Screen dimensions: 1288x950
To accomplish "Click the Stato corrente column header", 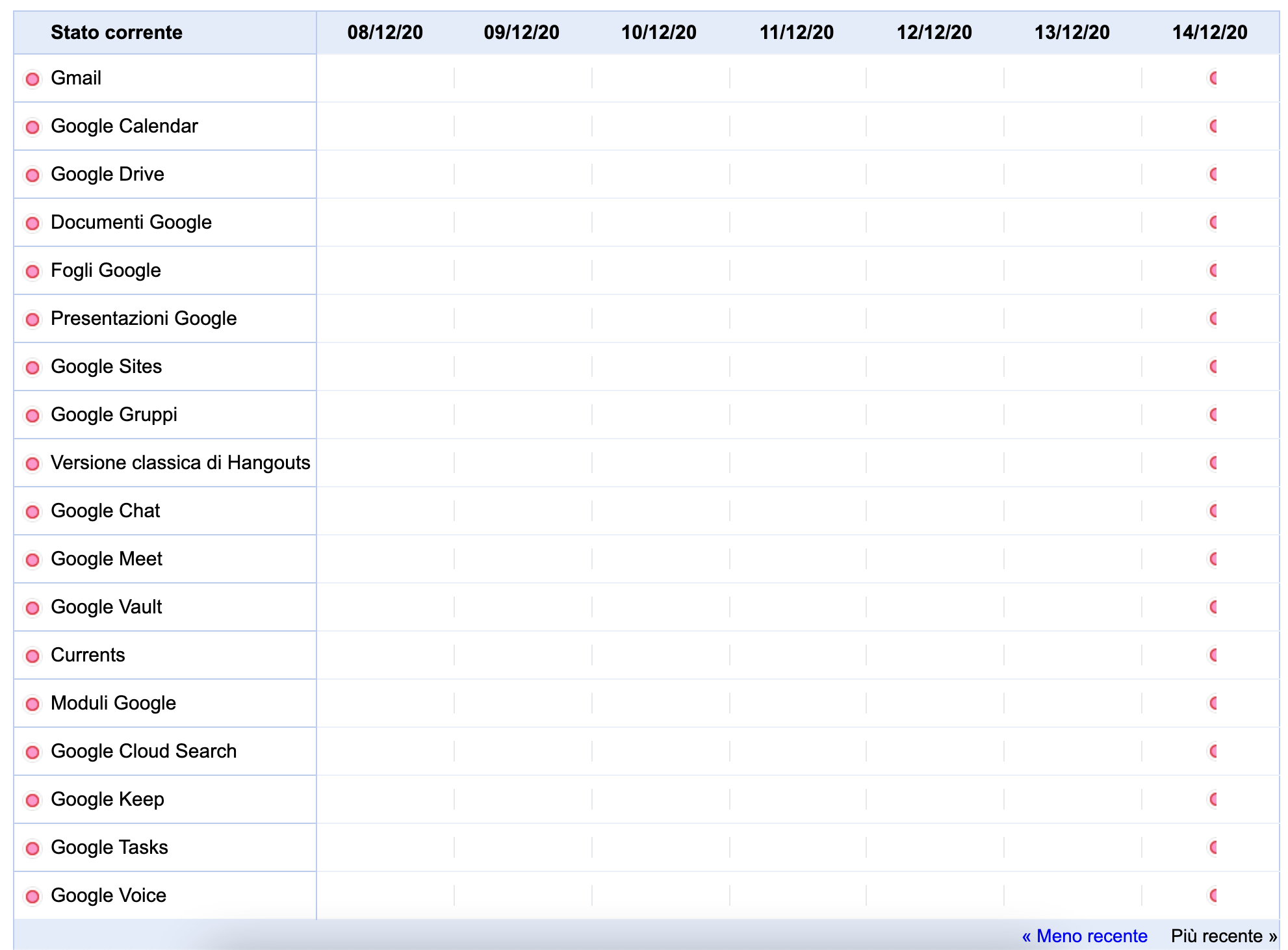I will click(116, 32).
